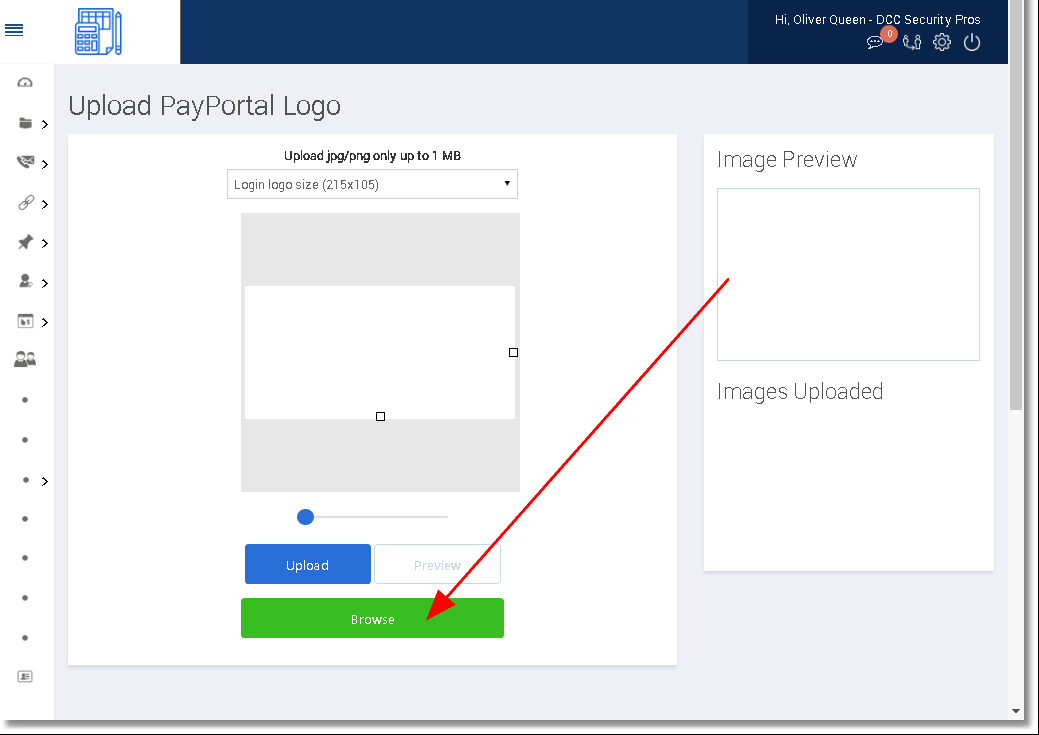This screenshot has width=1039, height=735.
Task: Open the Login logo size dropdown
Action: point(372,184)
